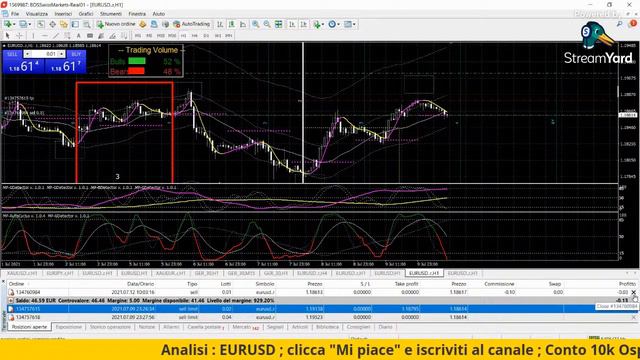Select the M15 timeframe
The image size is (640, 360).
(x=160, y=36)
